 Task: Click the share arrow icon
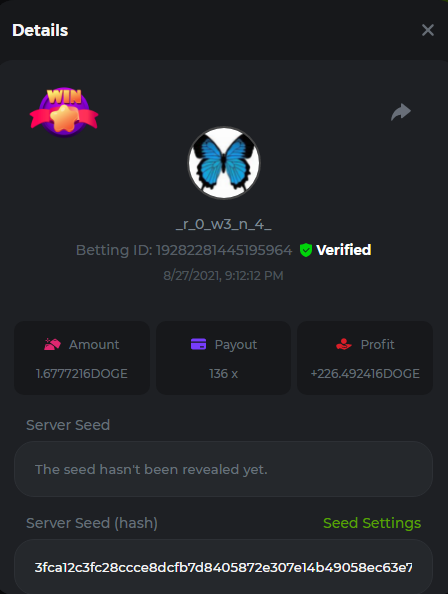coord(401,112)
